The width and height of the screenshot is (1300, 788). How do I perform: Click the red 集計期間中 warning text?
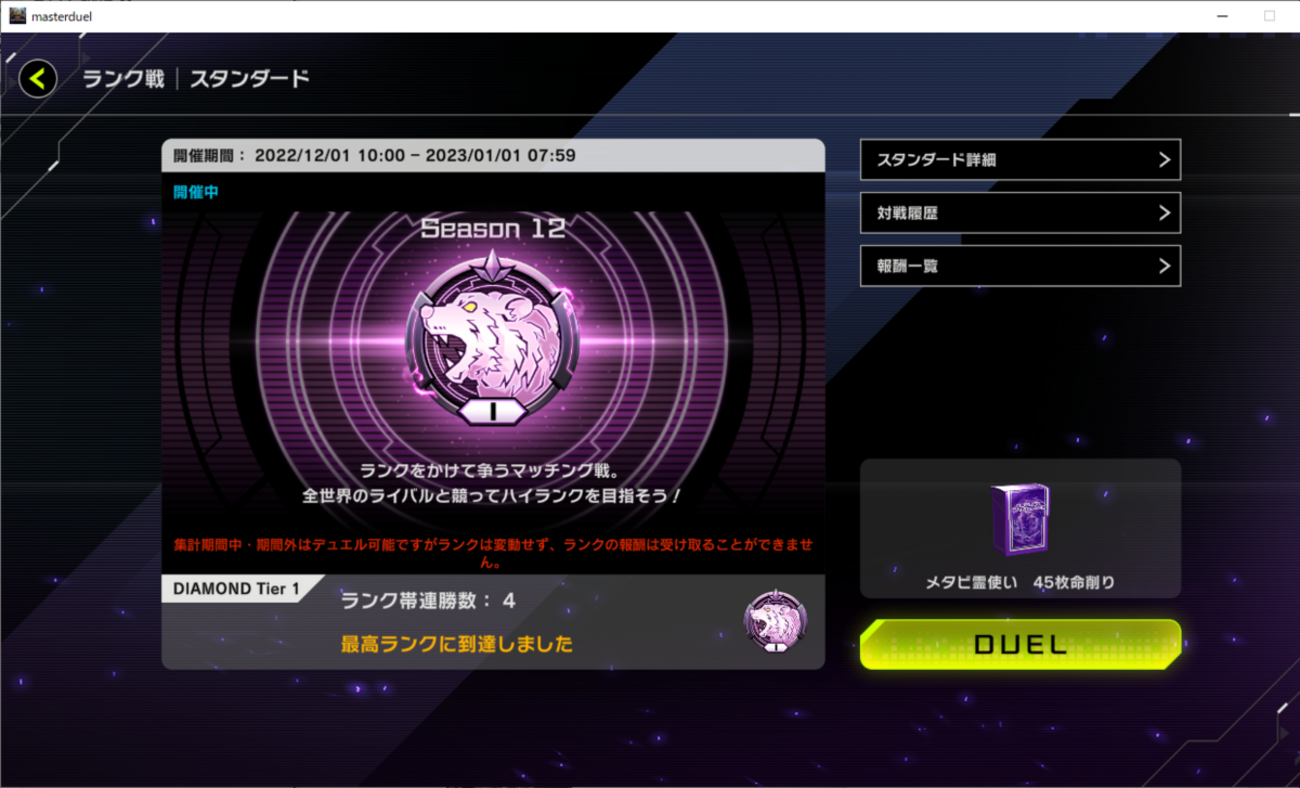click(x=493, y=553)
